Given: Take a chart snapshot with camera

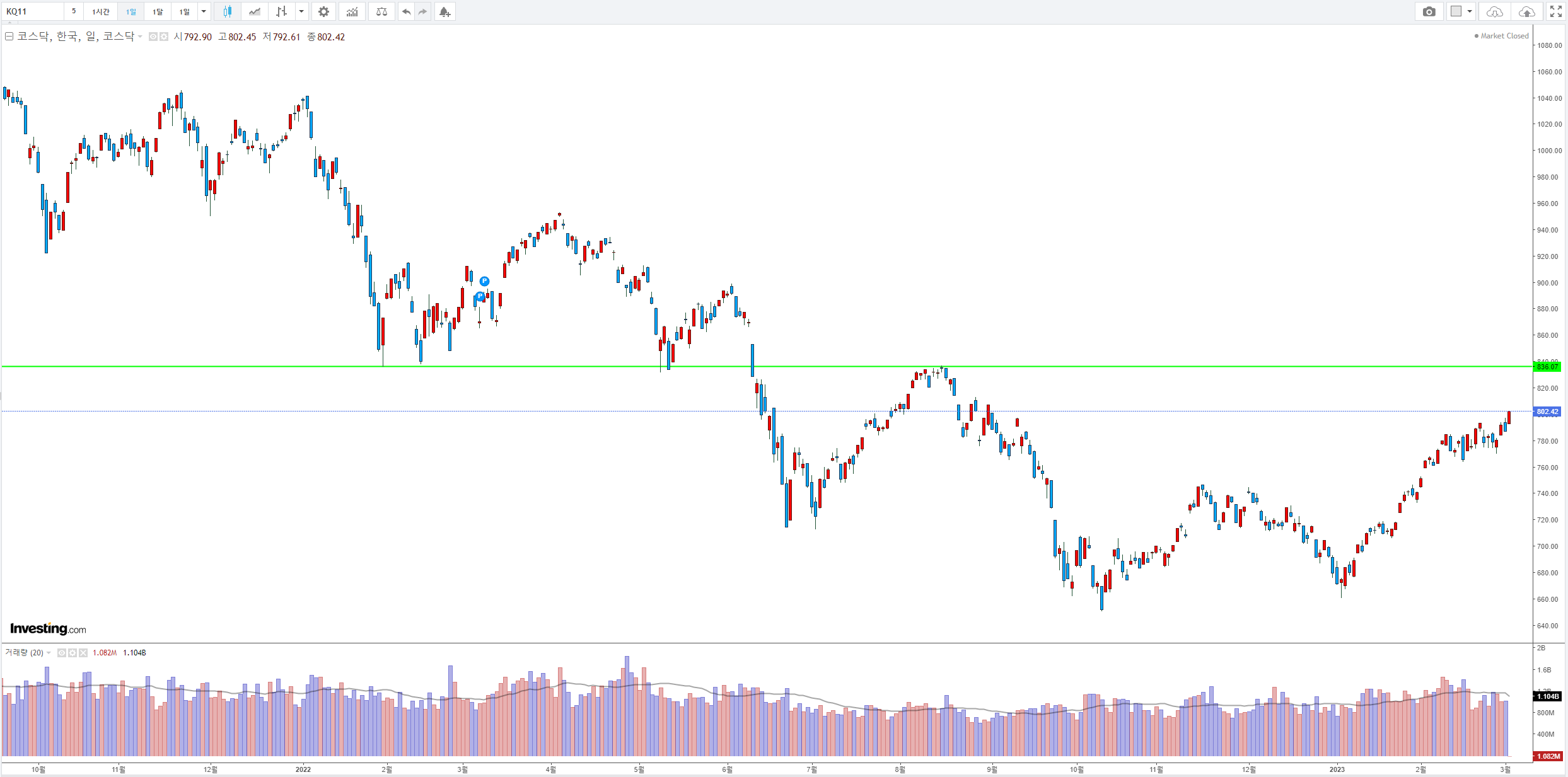Looking at the screenshot, I should [x=1429, y=11].
